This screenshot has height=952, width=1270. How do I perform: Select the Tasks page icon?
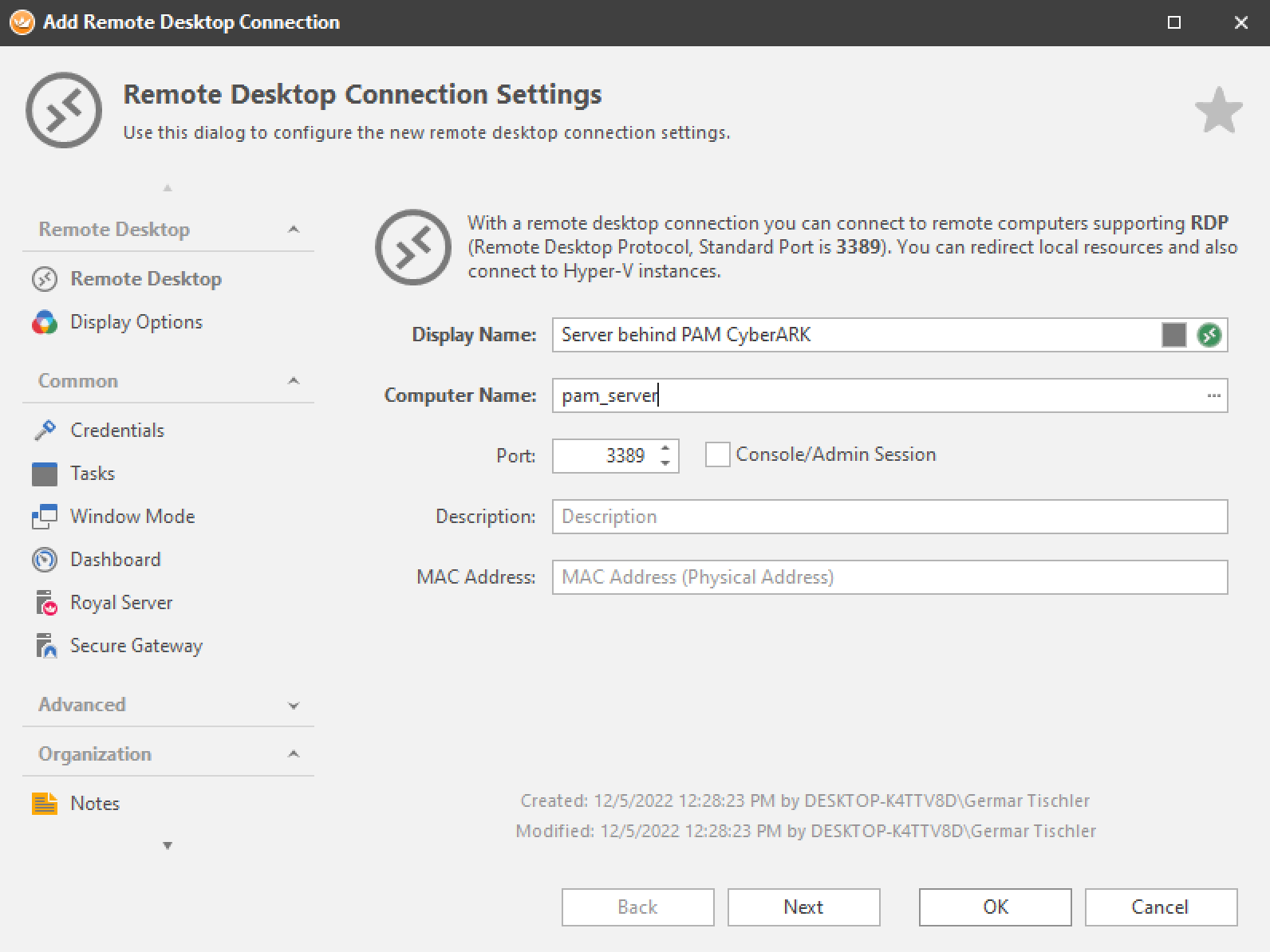45,474
